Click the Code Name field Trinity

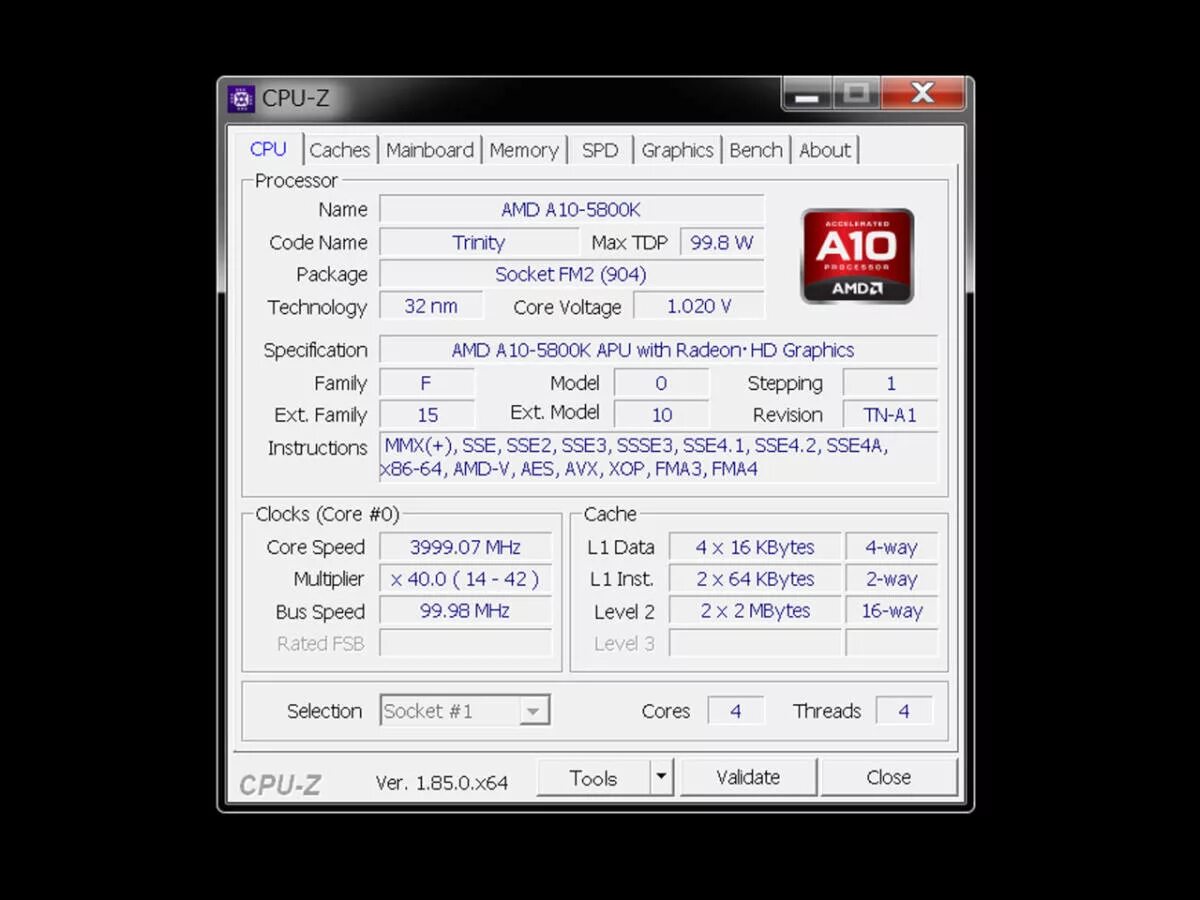tap(479, 242)
